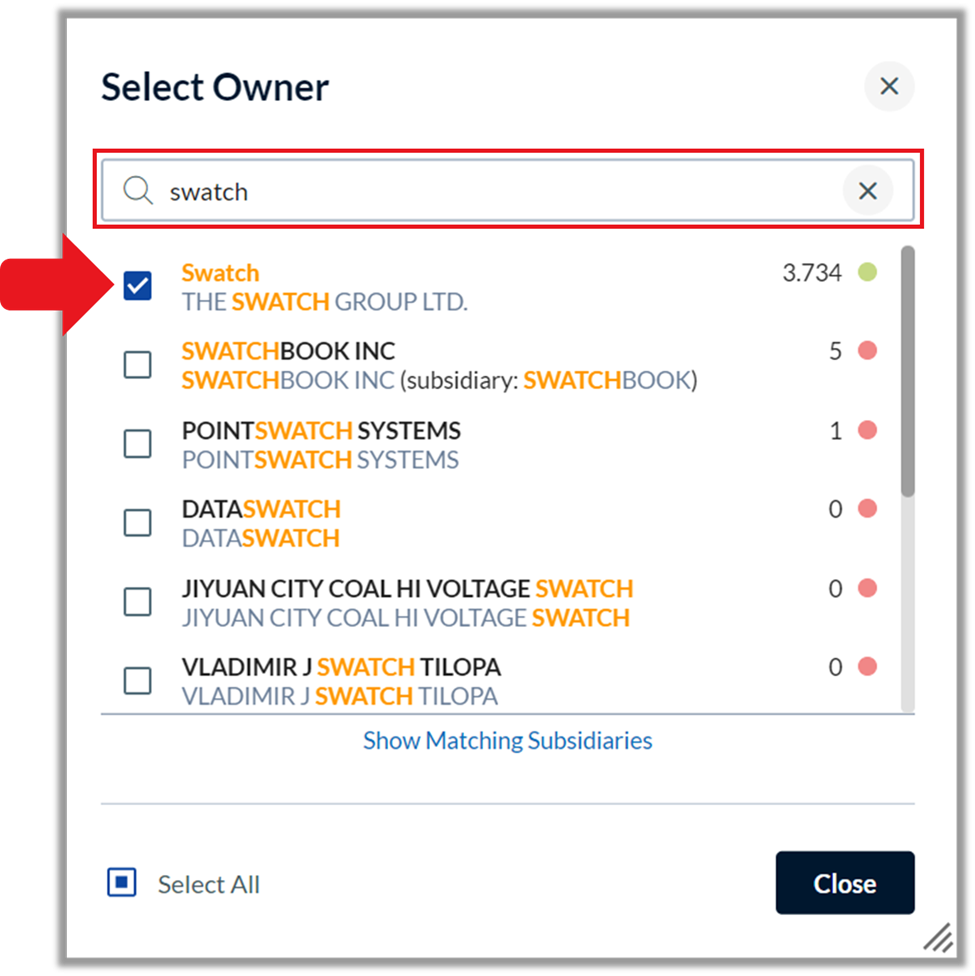Click the magnifier search icon

(x=138, y=190)
